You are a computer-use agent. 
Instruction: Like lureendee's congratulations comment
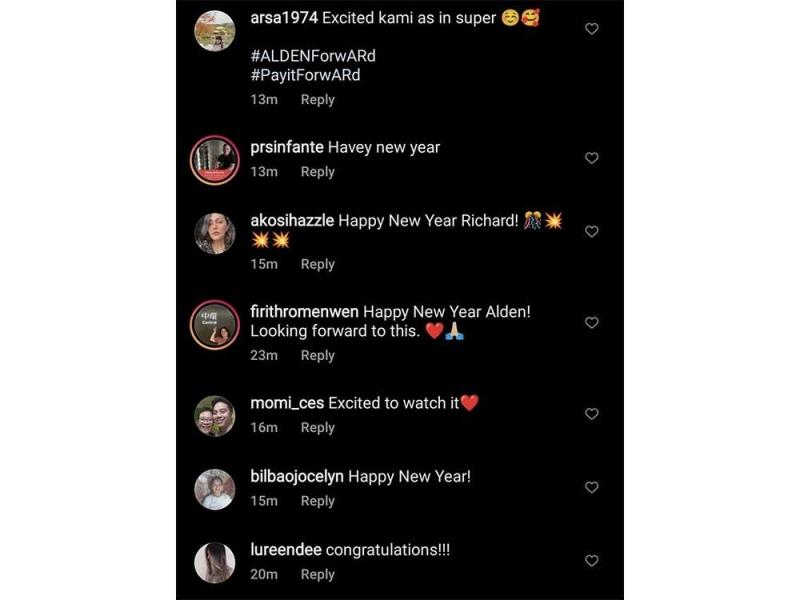tap(591, 561)
